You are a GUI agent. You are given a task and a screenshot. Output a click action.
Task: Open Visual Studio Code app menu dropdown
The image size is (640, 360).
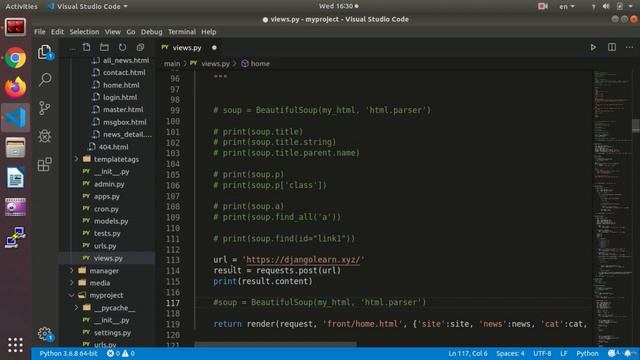pyautogui.click(x=88, y=6)
